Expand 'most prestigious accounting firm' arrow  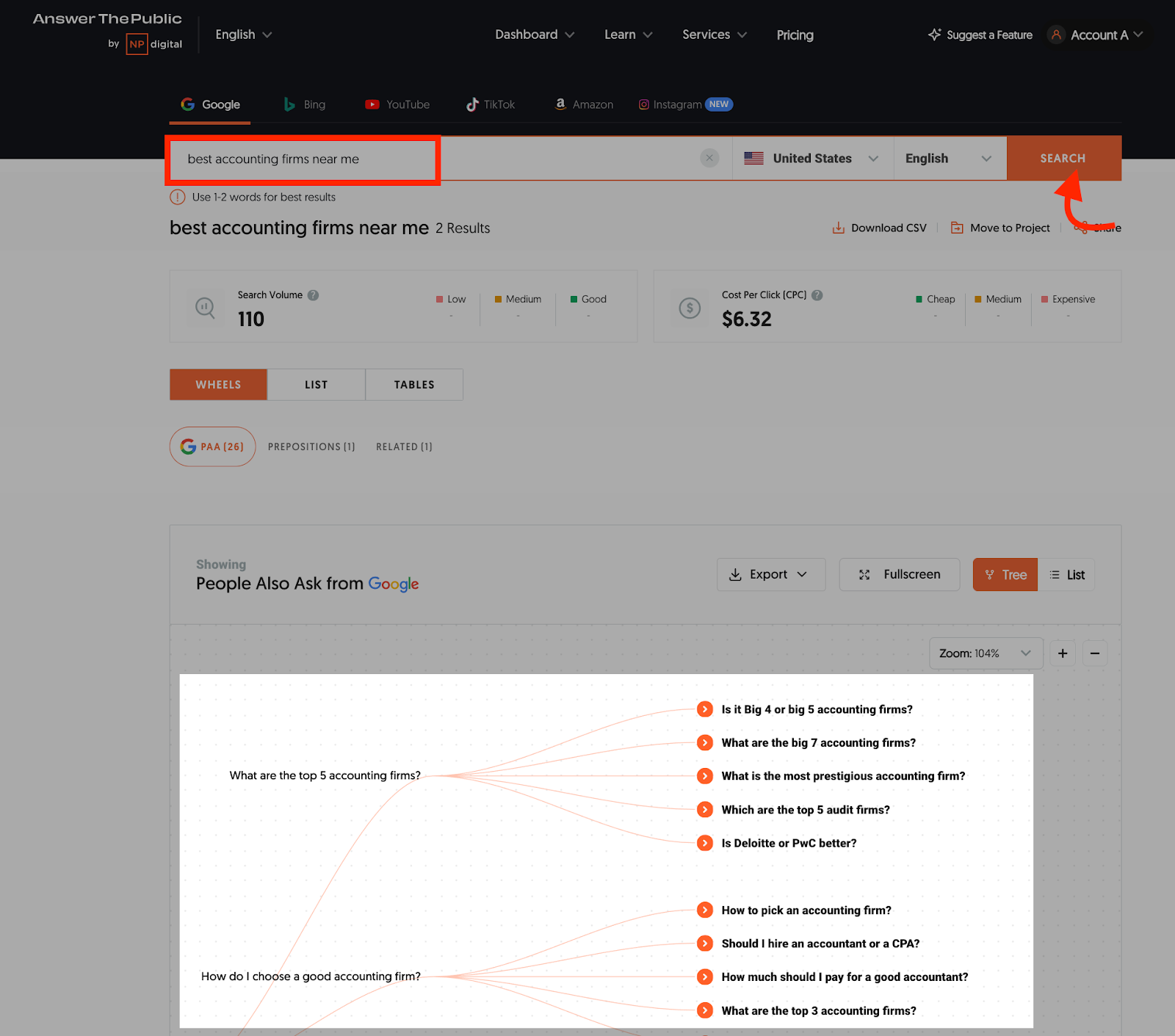pos(705,776)
